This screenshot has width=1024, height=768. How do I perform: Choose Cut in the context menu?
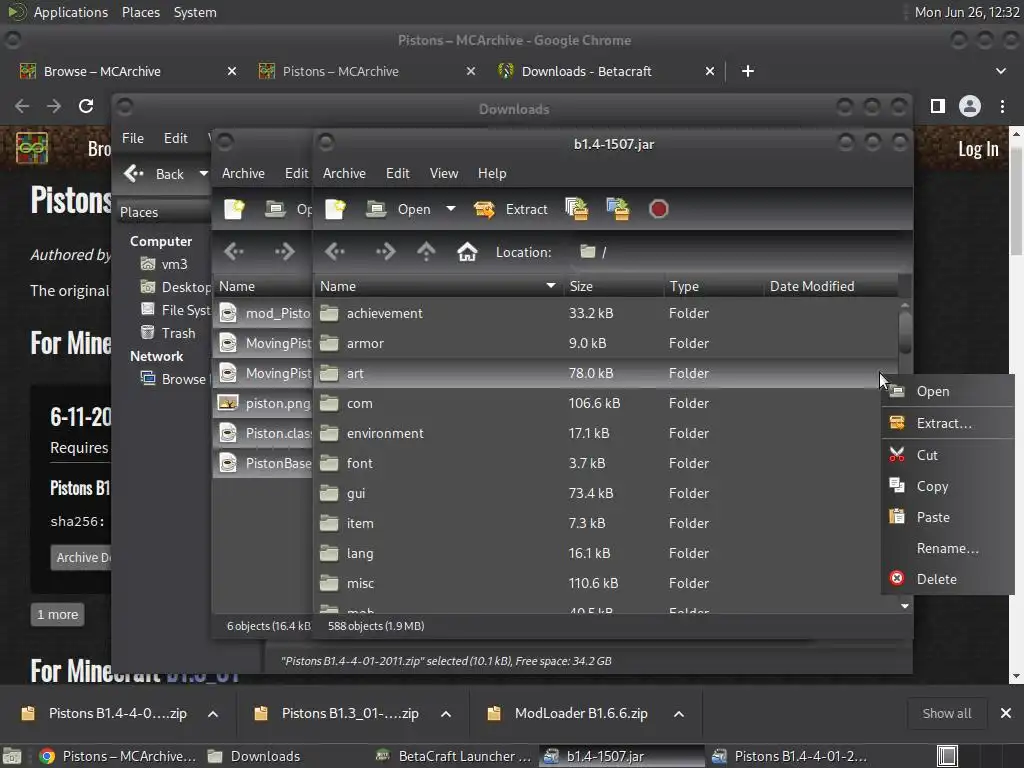coord(947,455)
